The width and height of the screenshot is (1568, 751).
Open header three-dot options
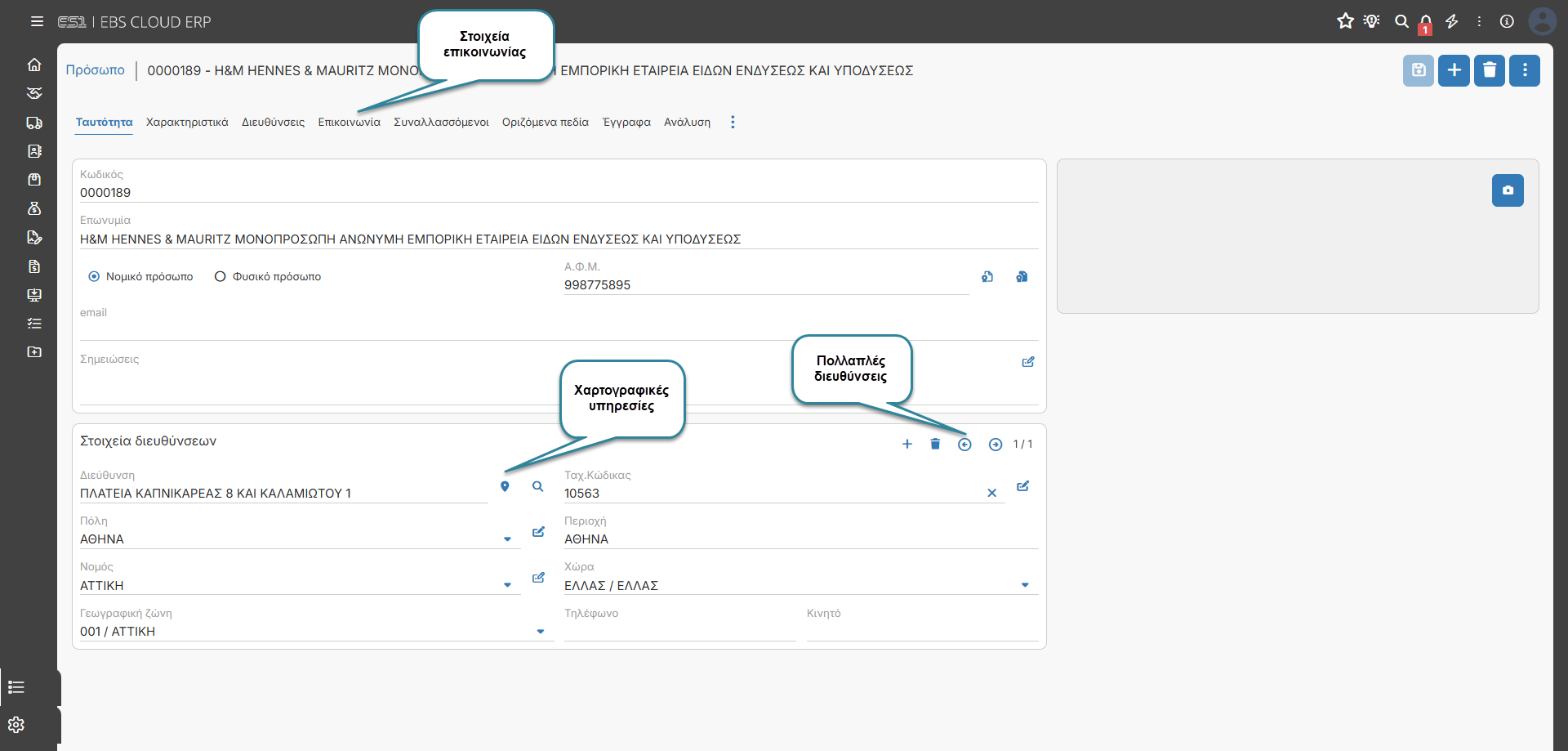[x=1479, y=21]
